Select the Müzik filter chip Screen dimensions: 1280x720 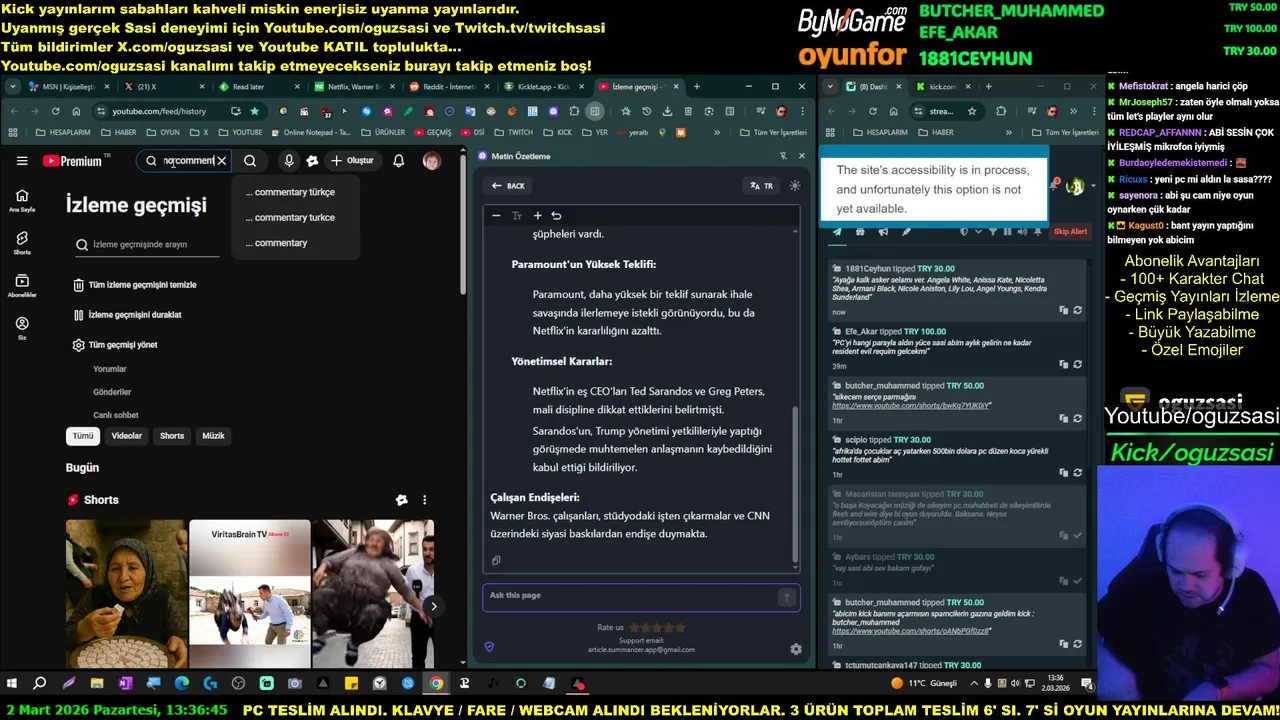[213, 436]
